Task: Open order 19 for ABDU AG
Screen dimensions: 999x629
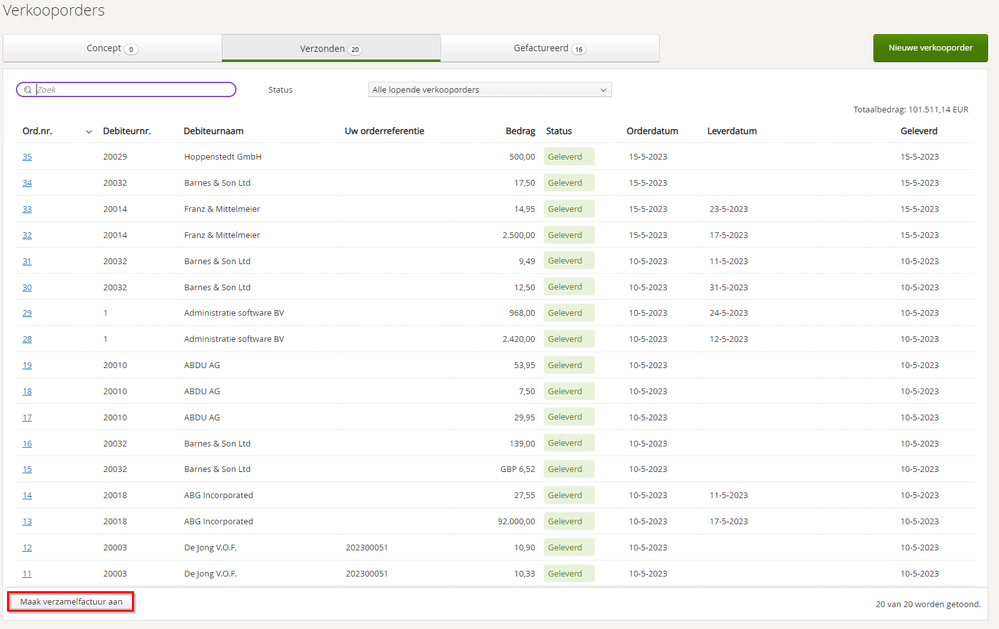Action: pyautogui.click(x=27, y=365)
